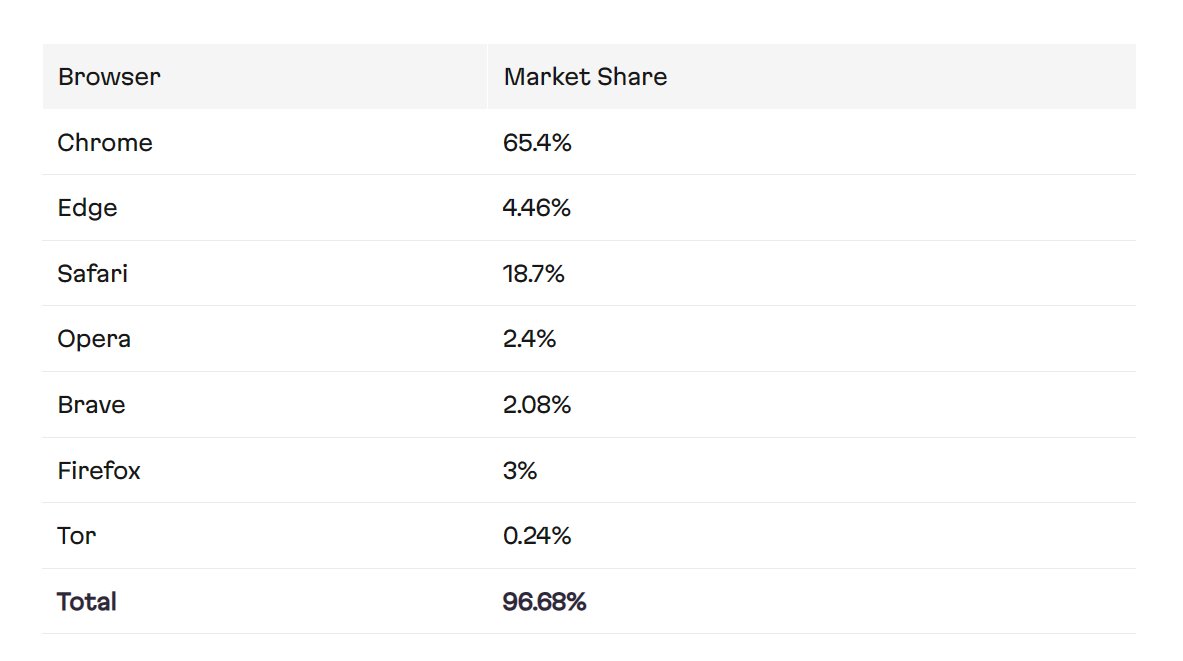Click the divider between the header columns
The height and width of the screenshot is (661, 1183).
point(487,77)
